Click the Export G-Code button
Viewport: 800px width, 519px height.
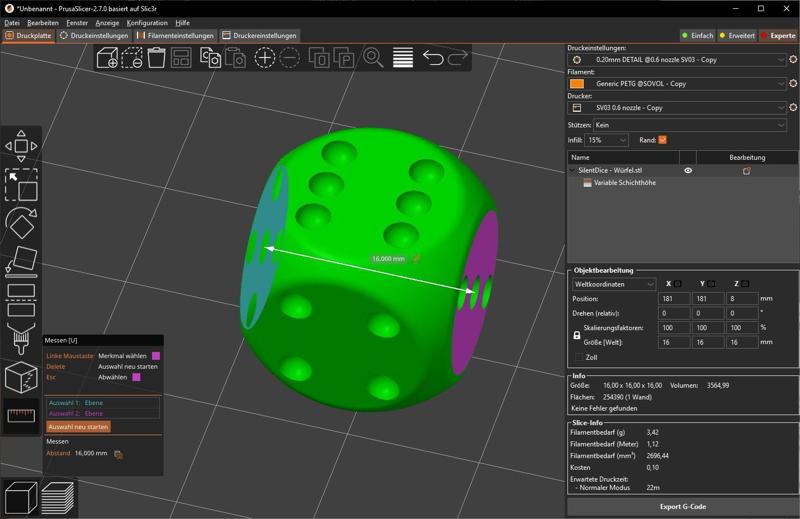tap(683, 507)
